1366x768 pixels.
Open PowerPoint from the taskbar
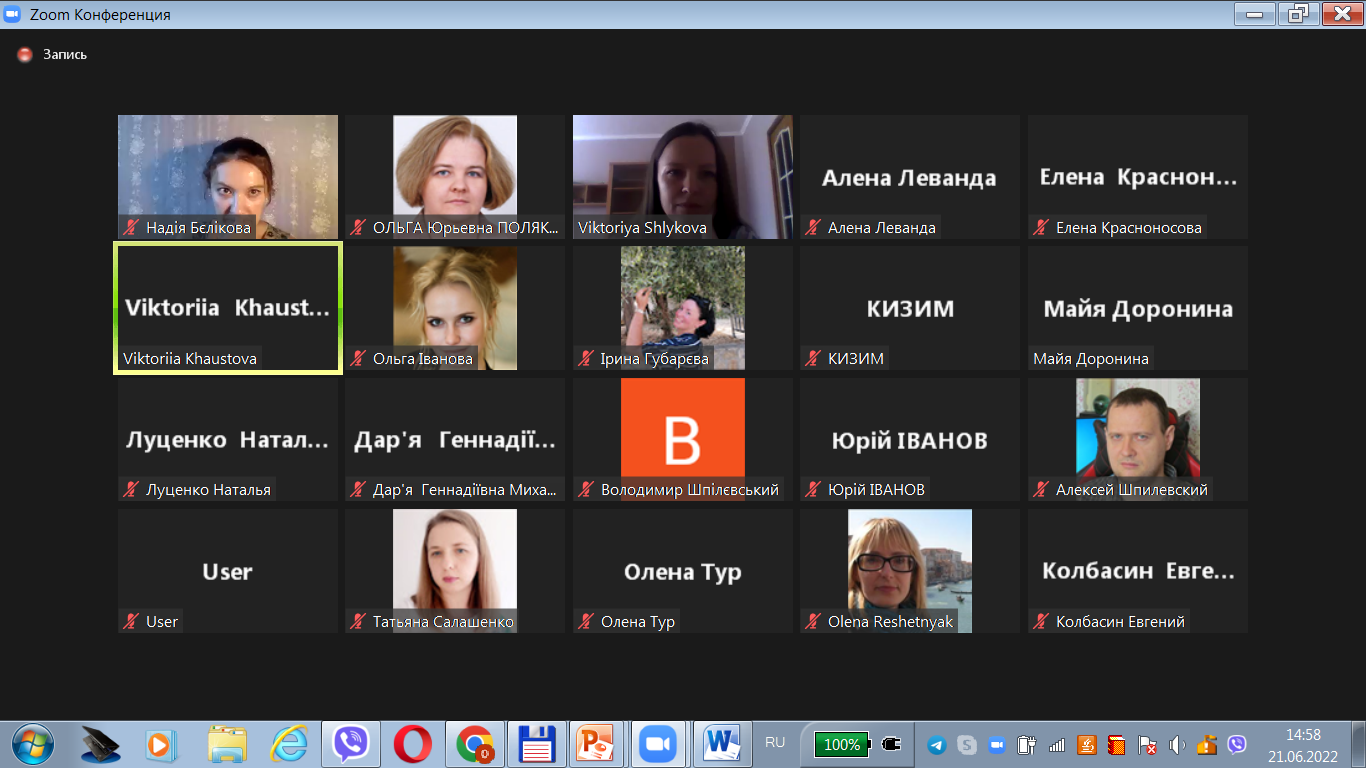(x=597, y=744)
